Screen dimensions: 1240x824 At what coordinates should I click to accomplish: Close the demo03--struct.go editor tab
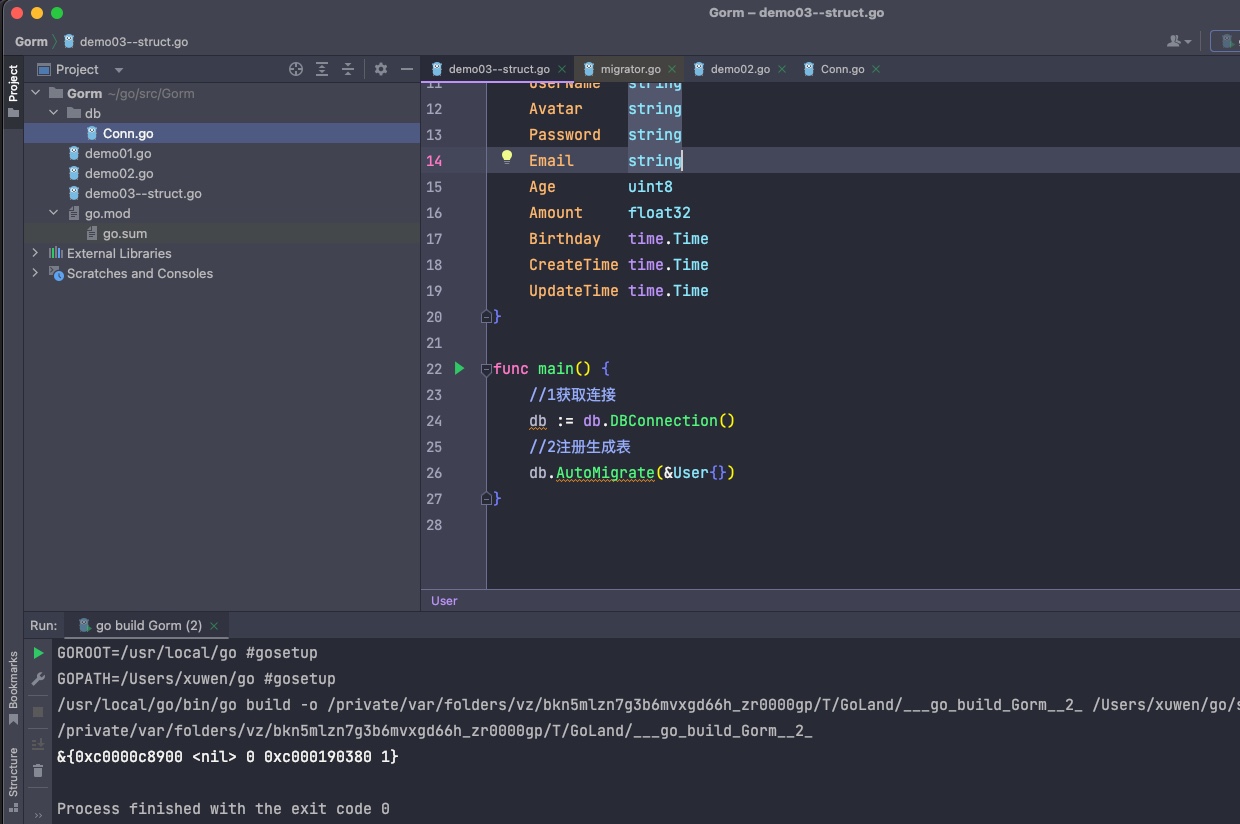point(562,69)
